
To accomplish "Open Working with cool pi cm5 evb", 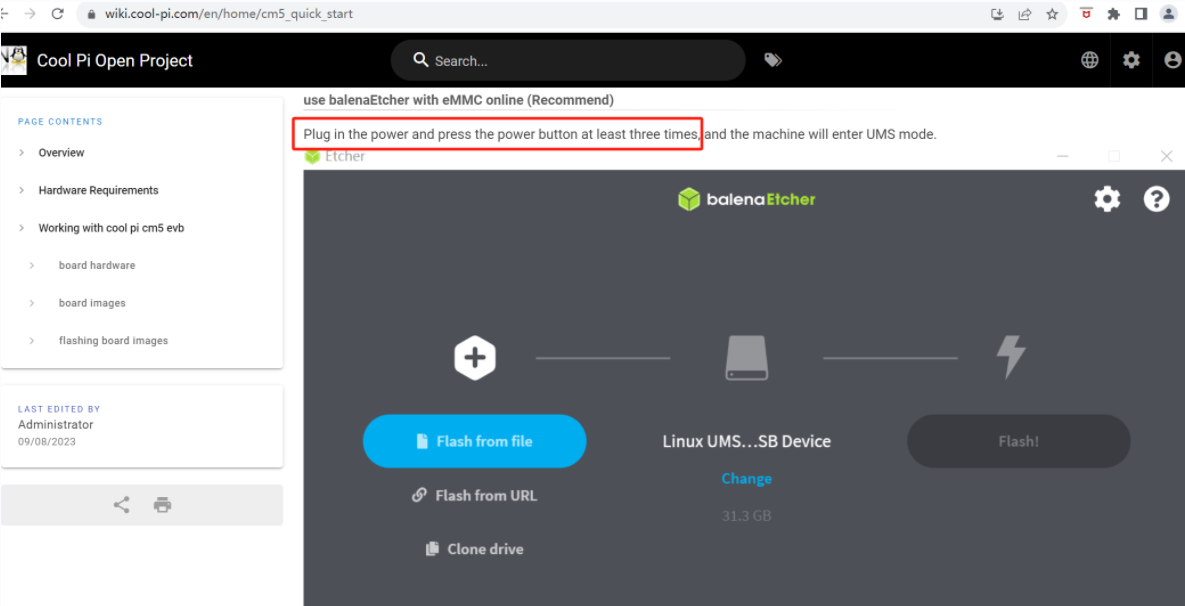I will pos(111,228).
